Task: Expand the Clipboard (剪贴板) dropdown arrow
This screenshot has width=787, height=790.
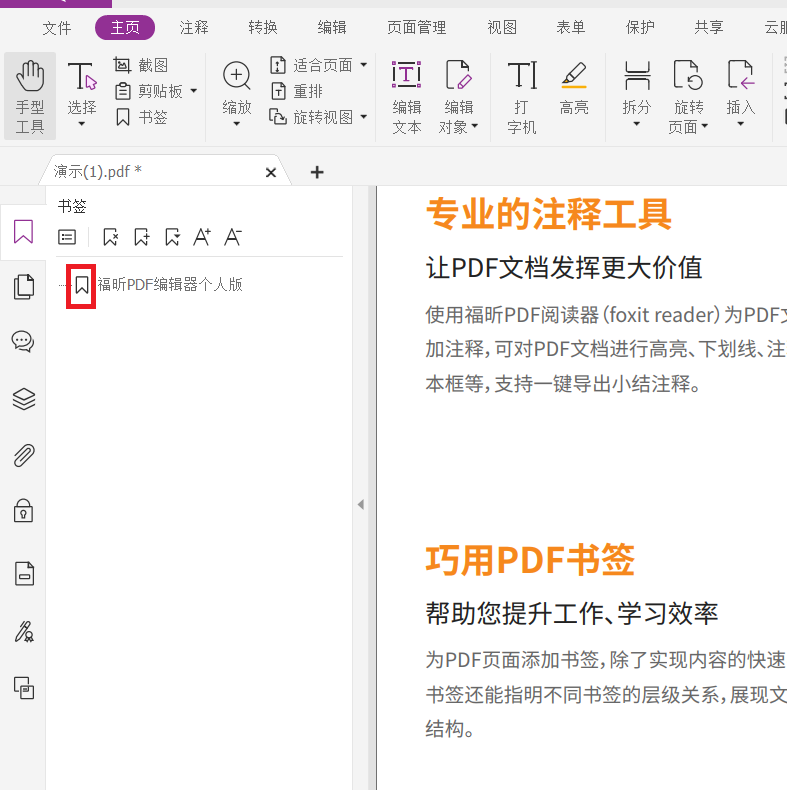Action: [x=193, y=91]
